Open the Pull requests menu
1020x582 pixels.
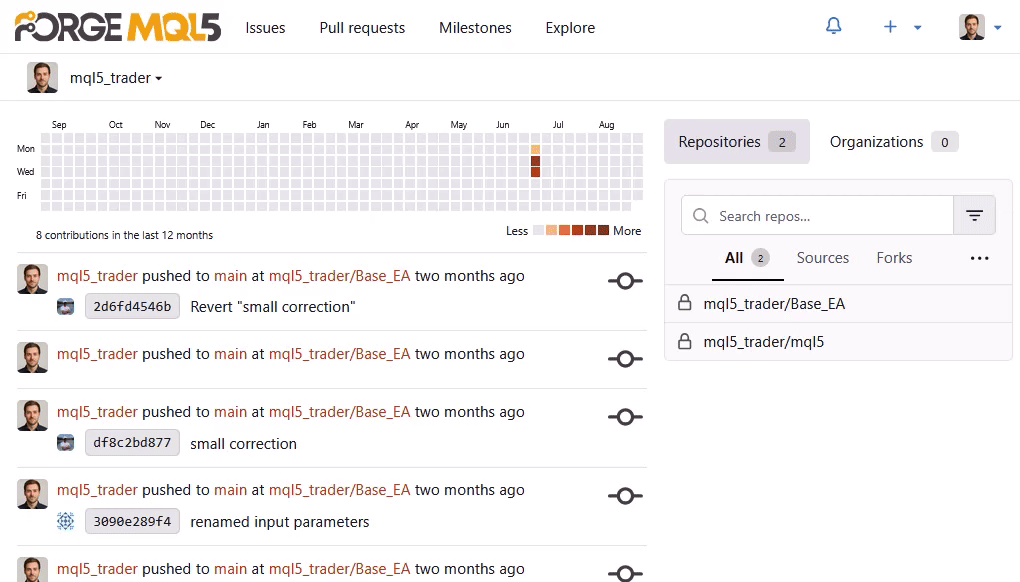point(362,28)
